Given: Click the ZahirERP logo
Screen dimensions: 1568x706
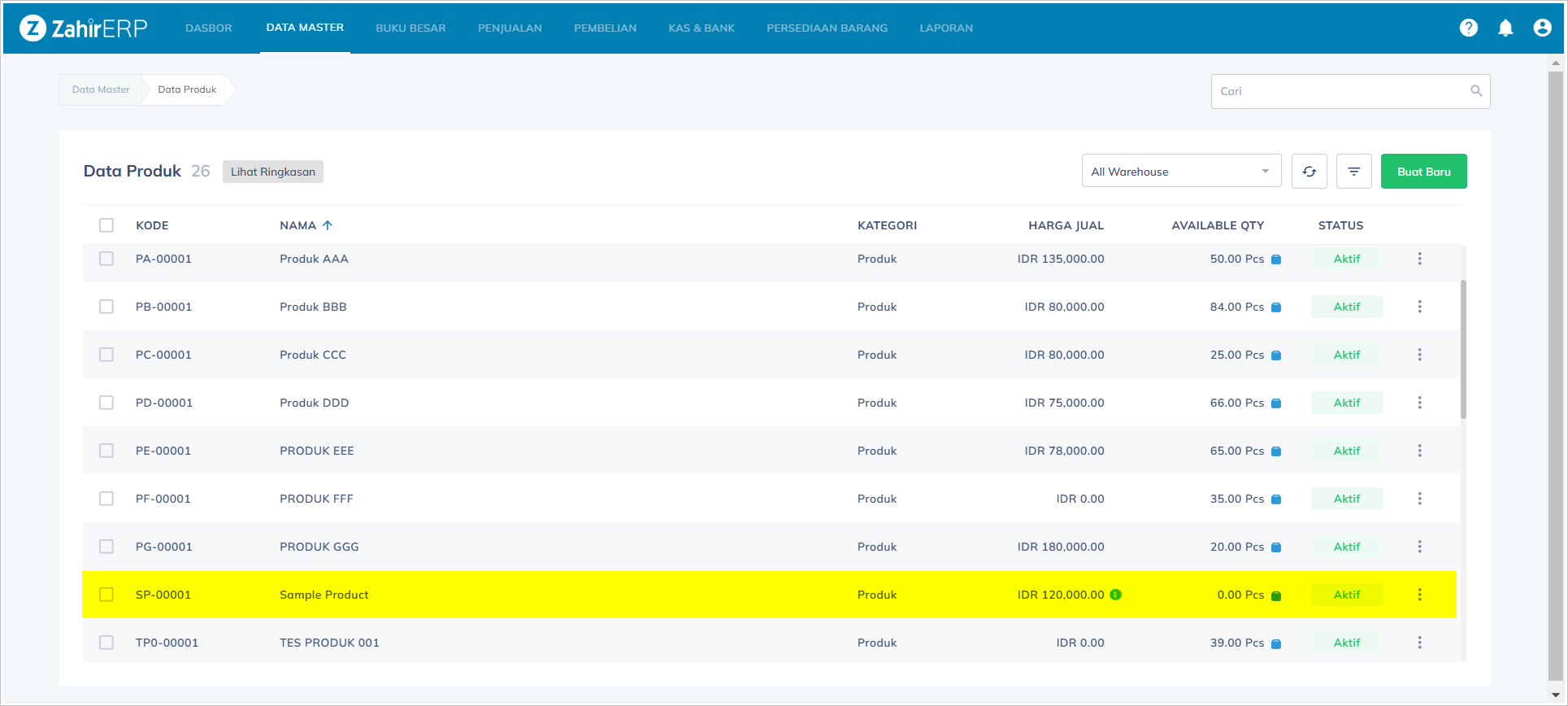Looking at the screenshot, I should [x=84, y=28].
